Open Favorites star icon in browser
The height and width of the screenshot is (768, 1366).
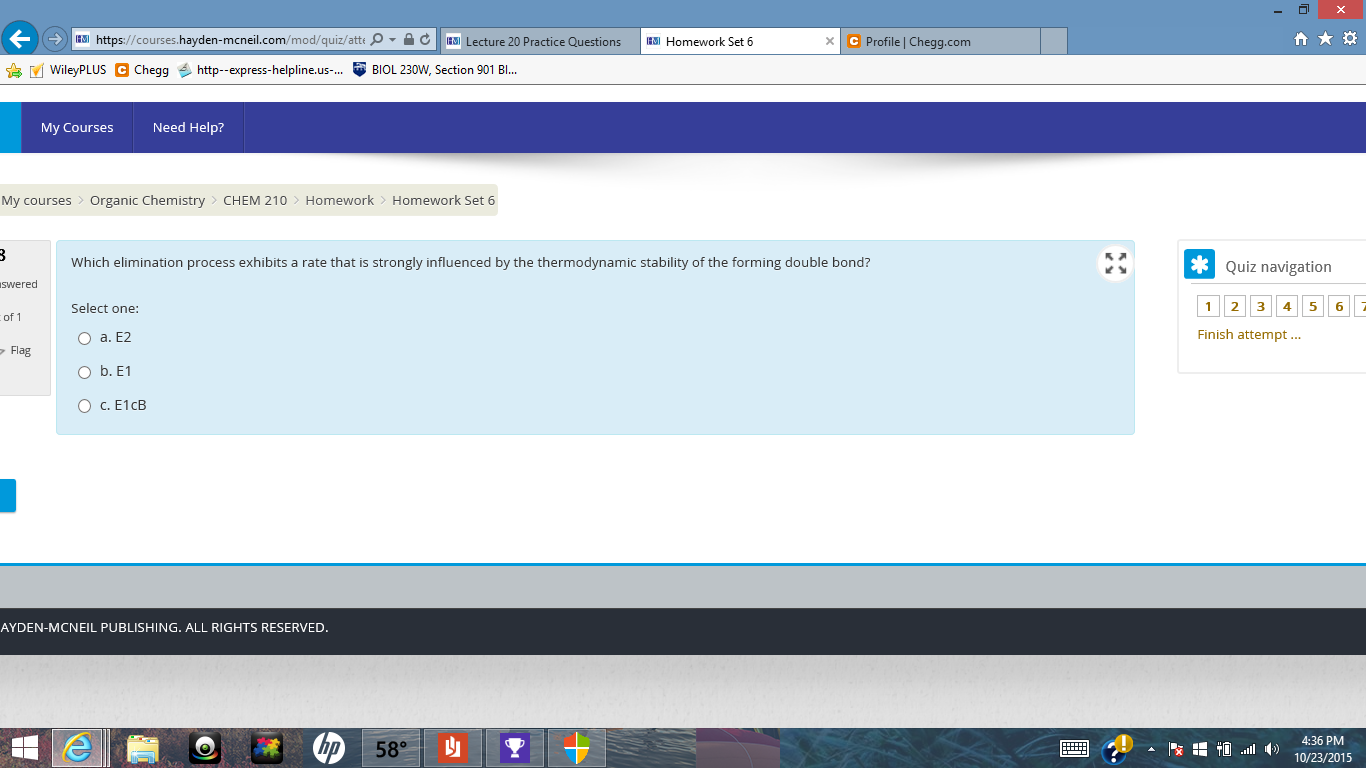[x=1325, y=39]
